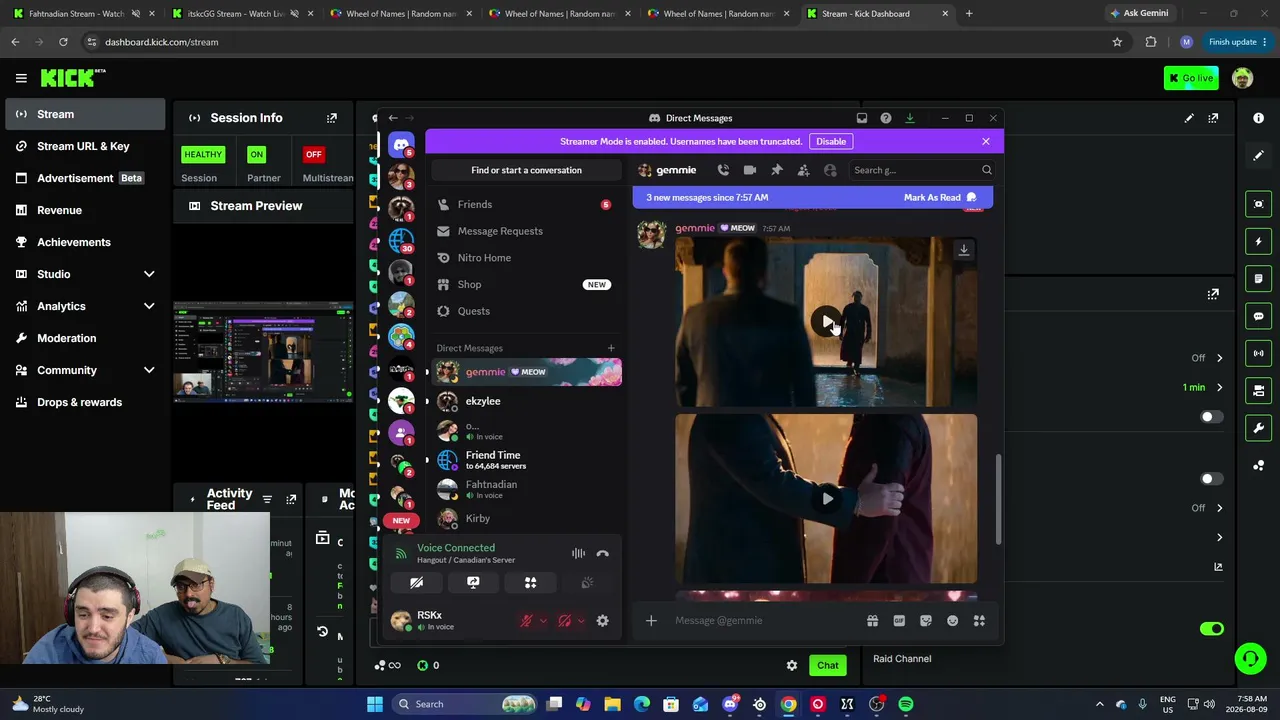Open the 1 min setting chevron
1280x720 pixels.
(x=1219, y=388)
